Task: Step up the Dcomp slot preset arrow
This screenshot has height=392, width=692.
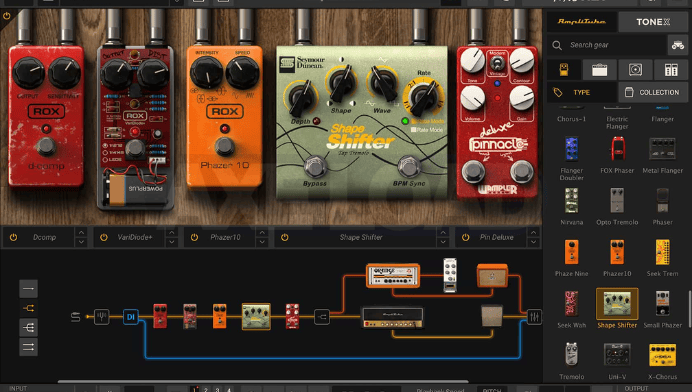Action: [81, 233]
